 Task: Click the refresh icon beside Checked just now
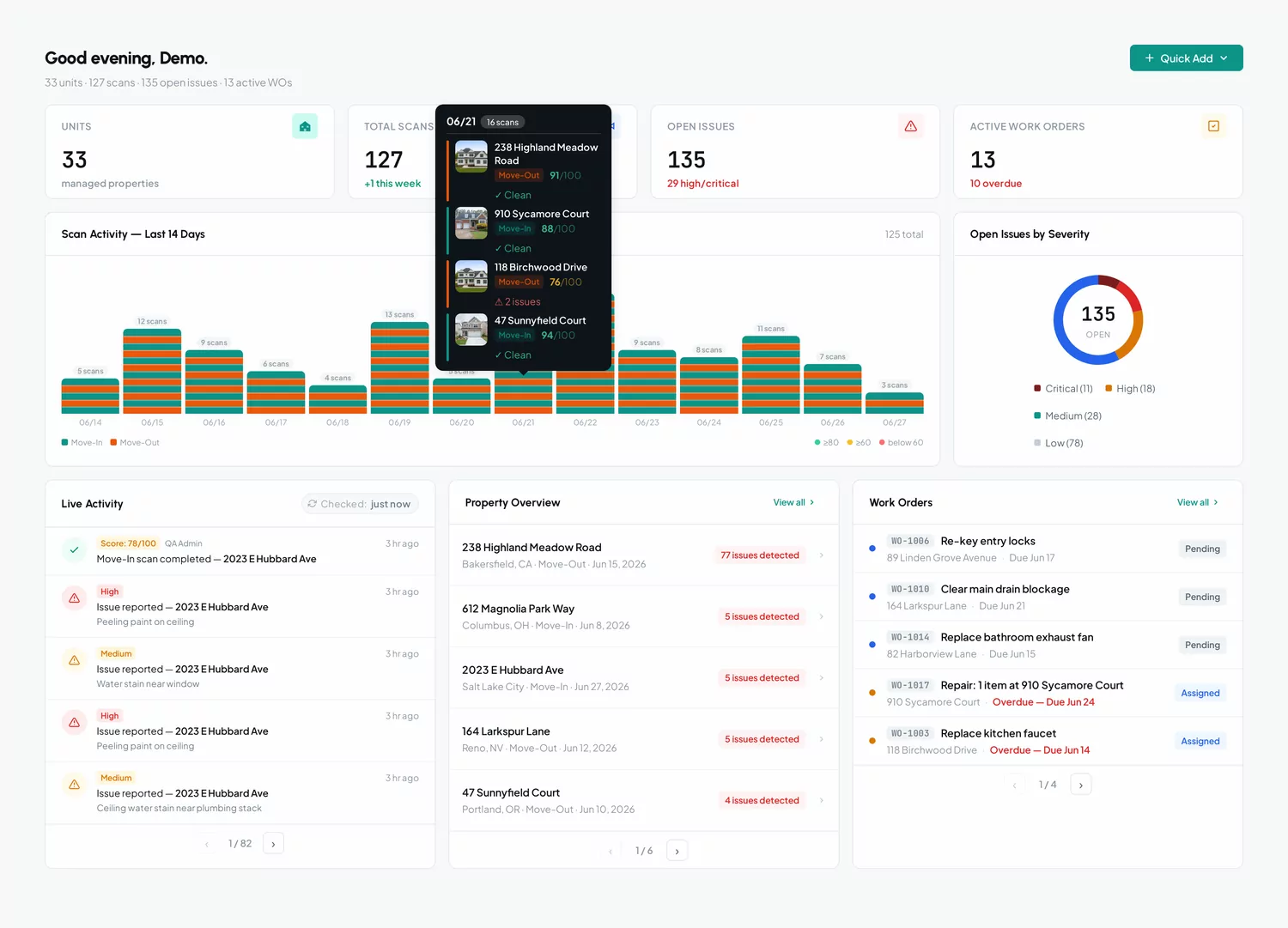coord(313,504)
